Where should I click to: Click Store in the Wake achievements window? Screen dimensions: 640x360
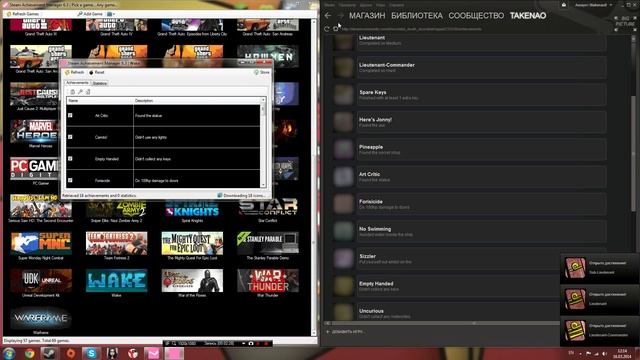point(262,72)
